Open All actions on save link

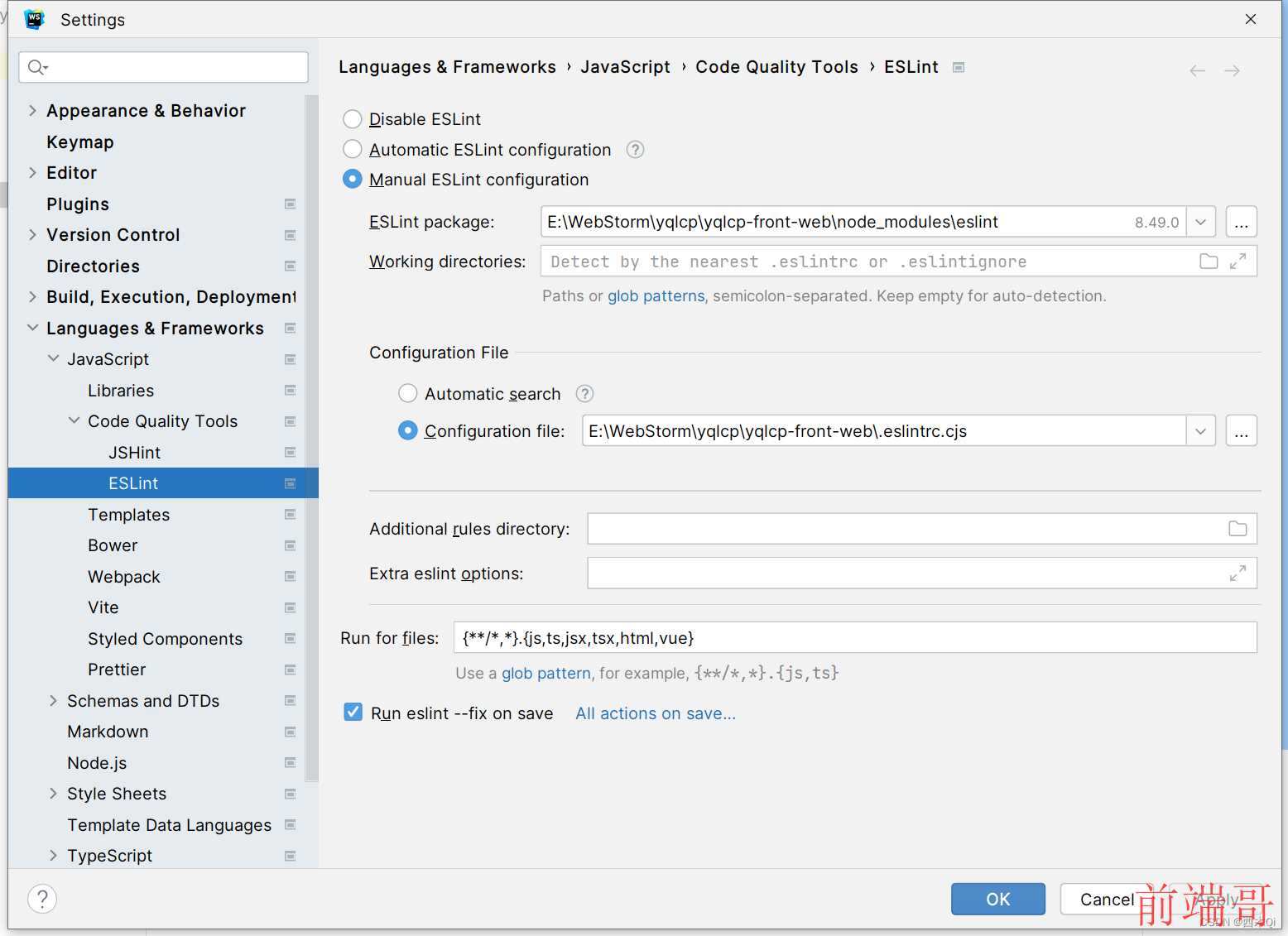click(x=656, y=713)
